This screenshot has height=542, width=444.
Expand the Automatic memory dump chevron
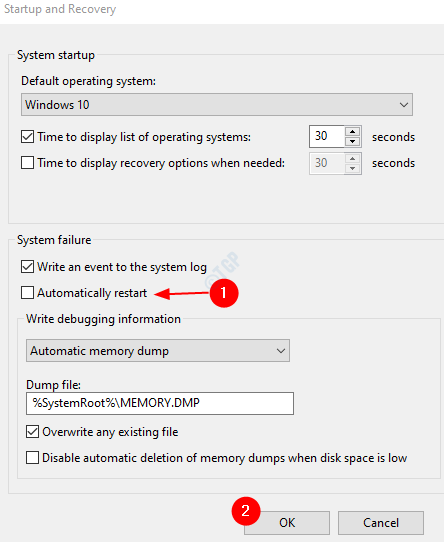[x=280, y=351]
